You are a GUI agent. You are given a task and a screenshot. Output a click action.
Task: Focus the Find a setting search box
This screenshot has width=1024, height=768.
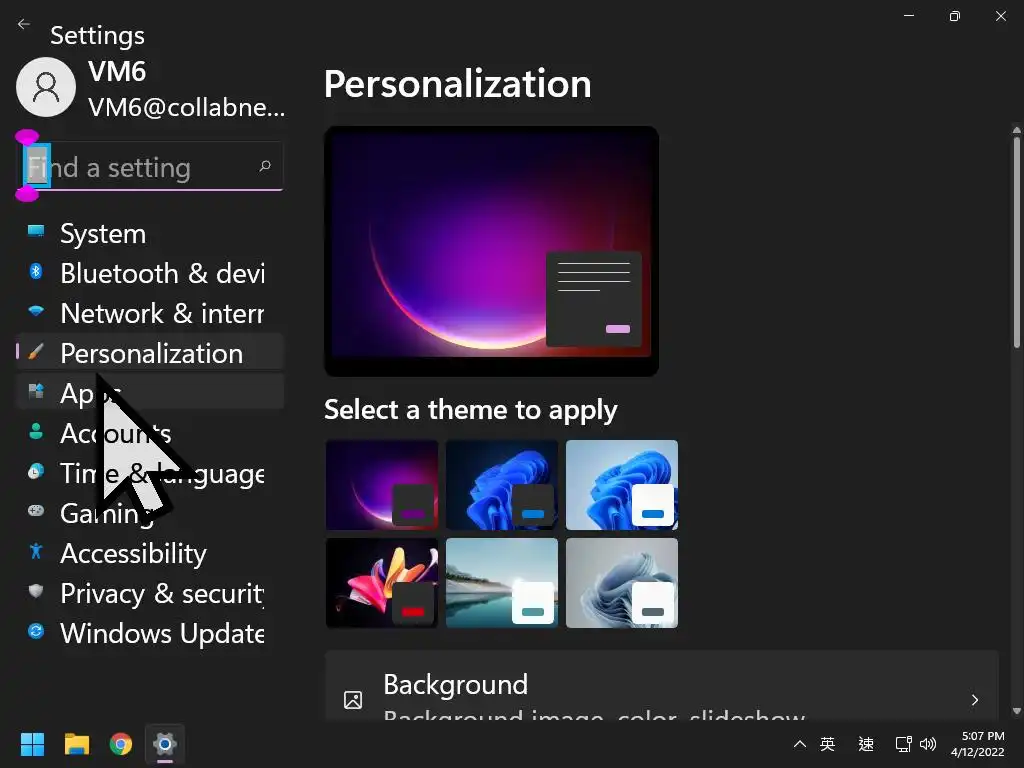tap(150, 167)
